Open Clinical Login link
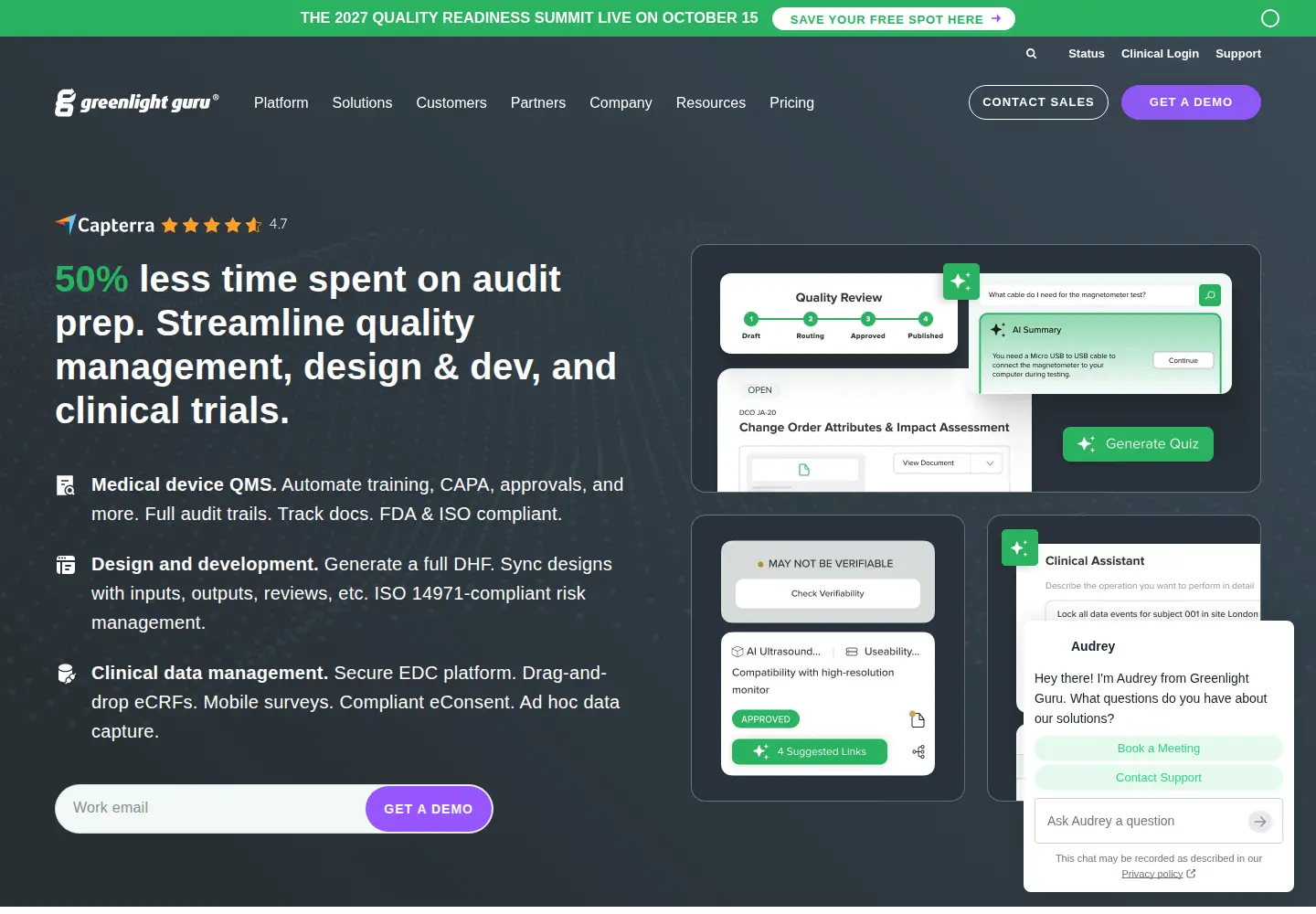1316x914 pixels. coord(1160,54)
